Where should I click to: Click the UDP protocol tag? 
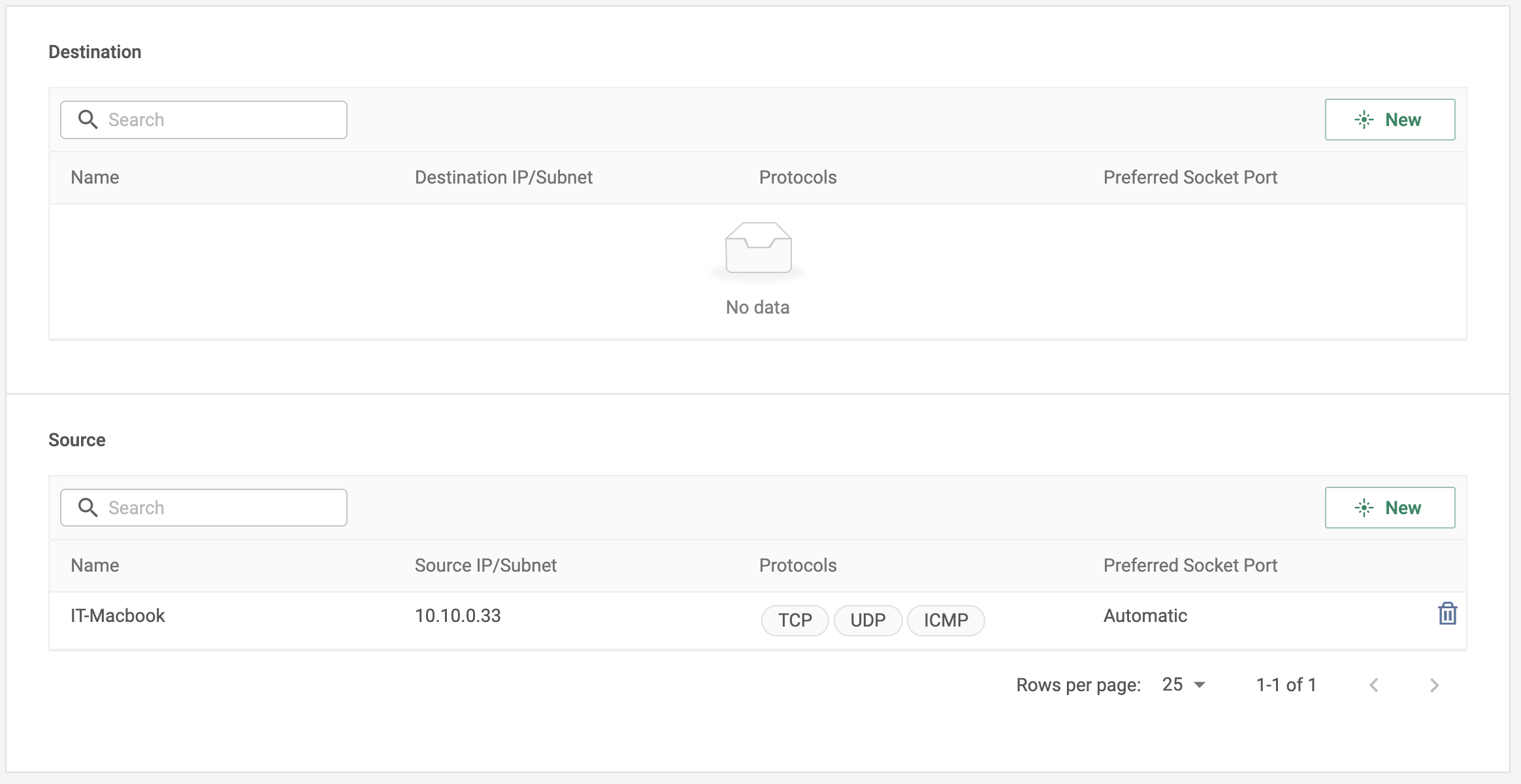pyautogui.click(x=868, y=620)
